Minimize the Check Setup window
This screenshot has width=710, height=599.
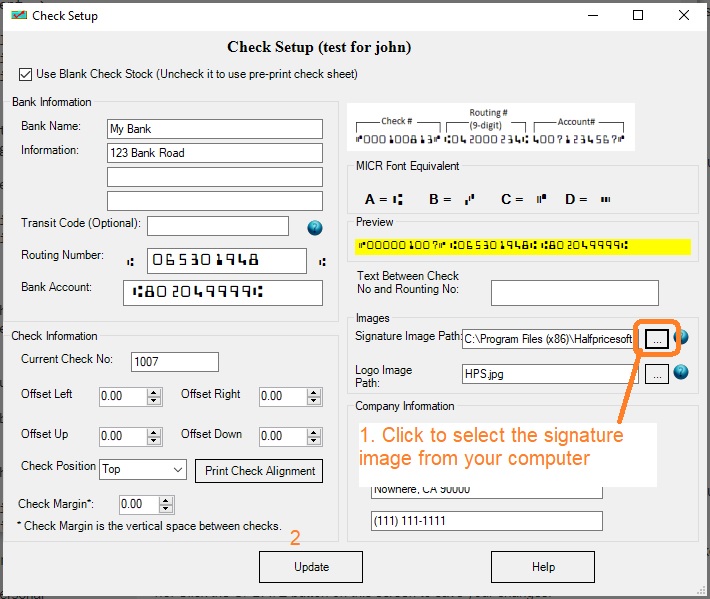(593, 15)
